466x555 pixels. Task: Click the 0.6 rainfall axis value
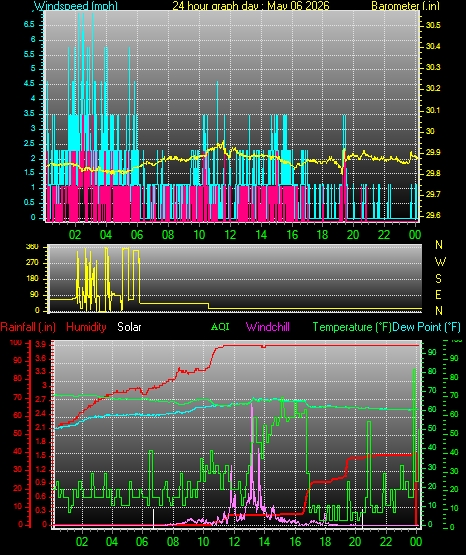[41, 497]
